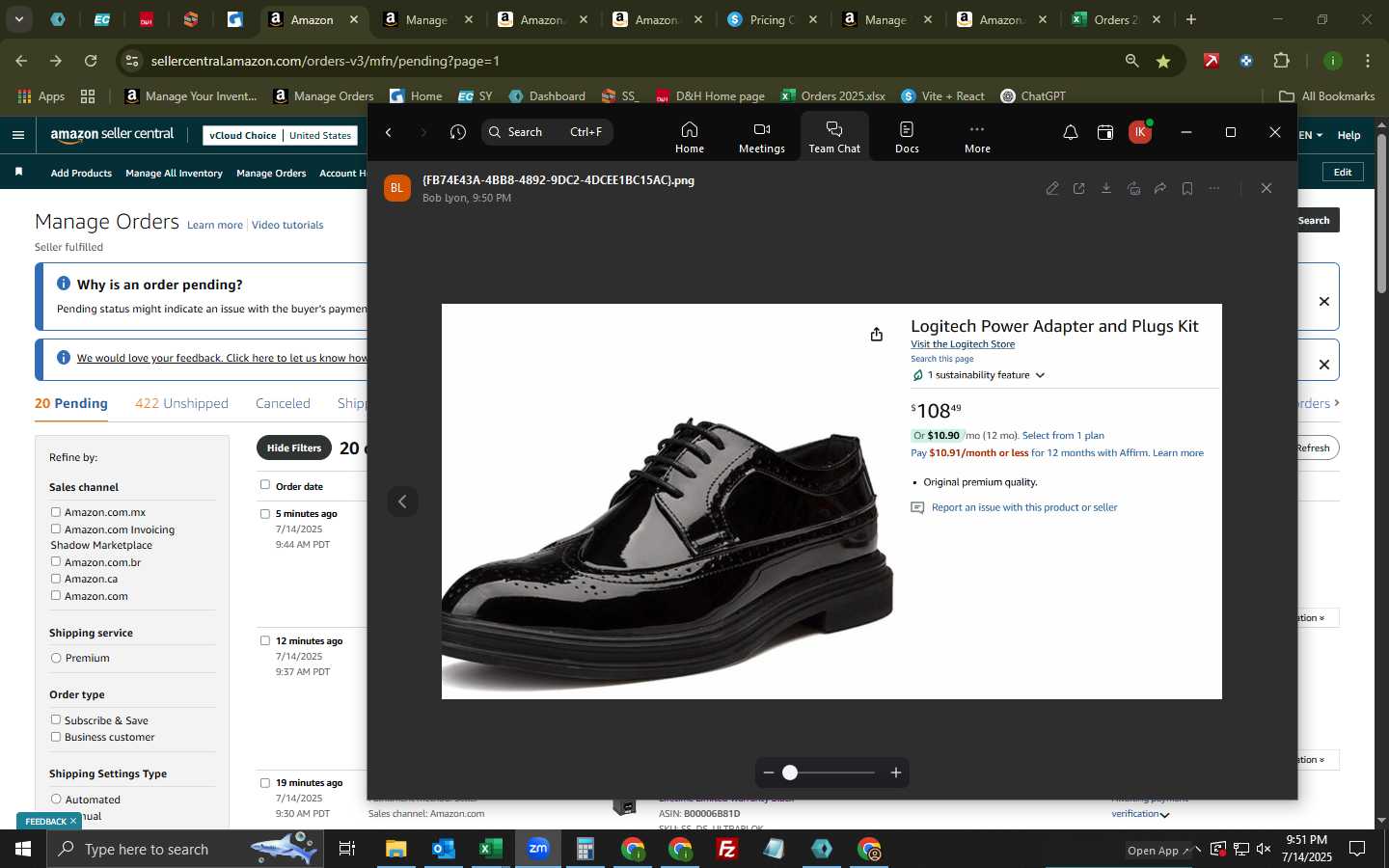Check Amazon.com Invoicing Shadow Marketplace

pyautogui.click(x=56, y=529)
